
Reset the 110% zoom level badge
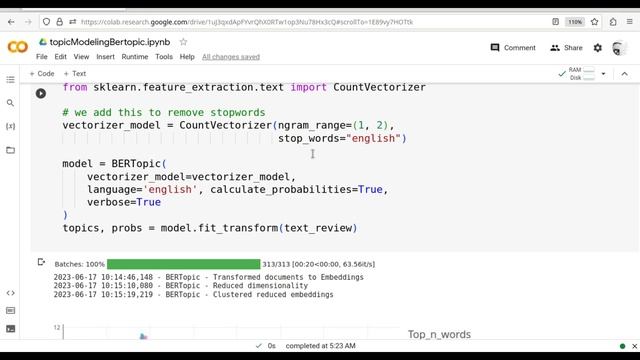(575, 22)
